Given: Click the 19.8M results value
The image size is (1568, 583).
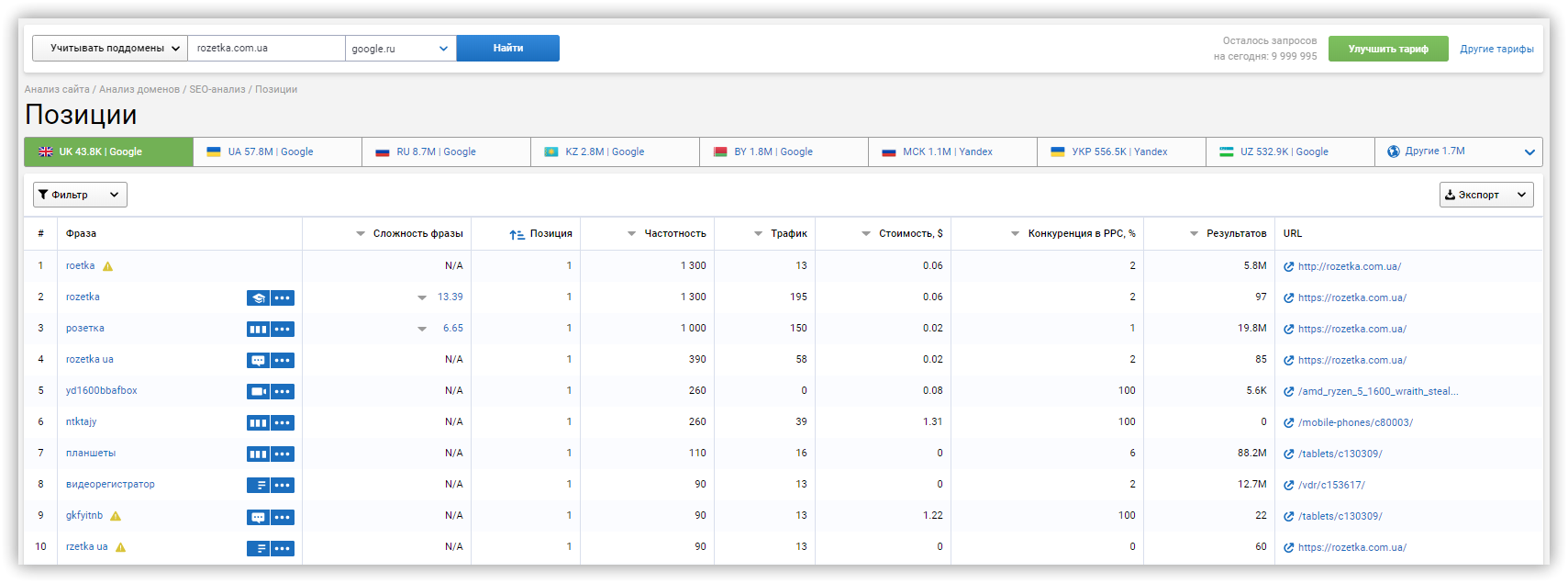Looking at the screenshot, I should 1251,329.
